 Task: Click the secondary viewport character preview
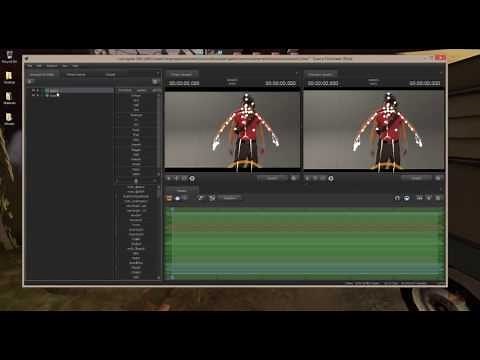tap(374, 130)
